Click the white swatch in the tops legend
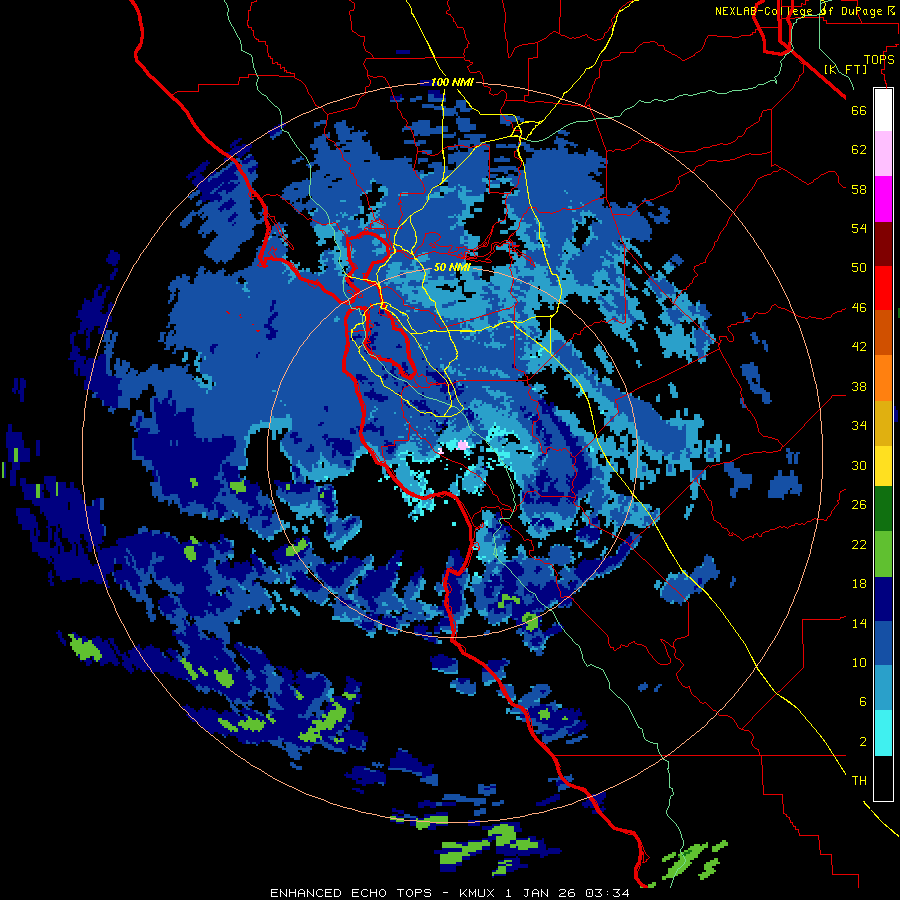The width and height of the screenshot is (900, 900). point(883,110)
